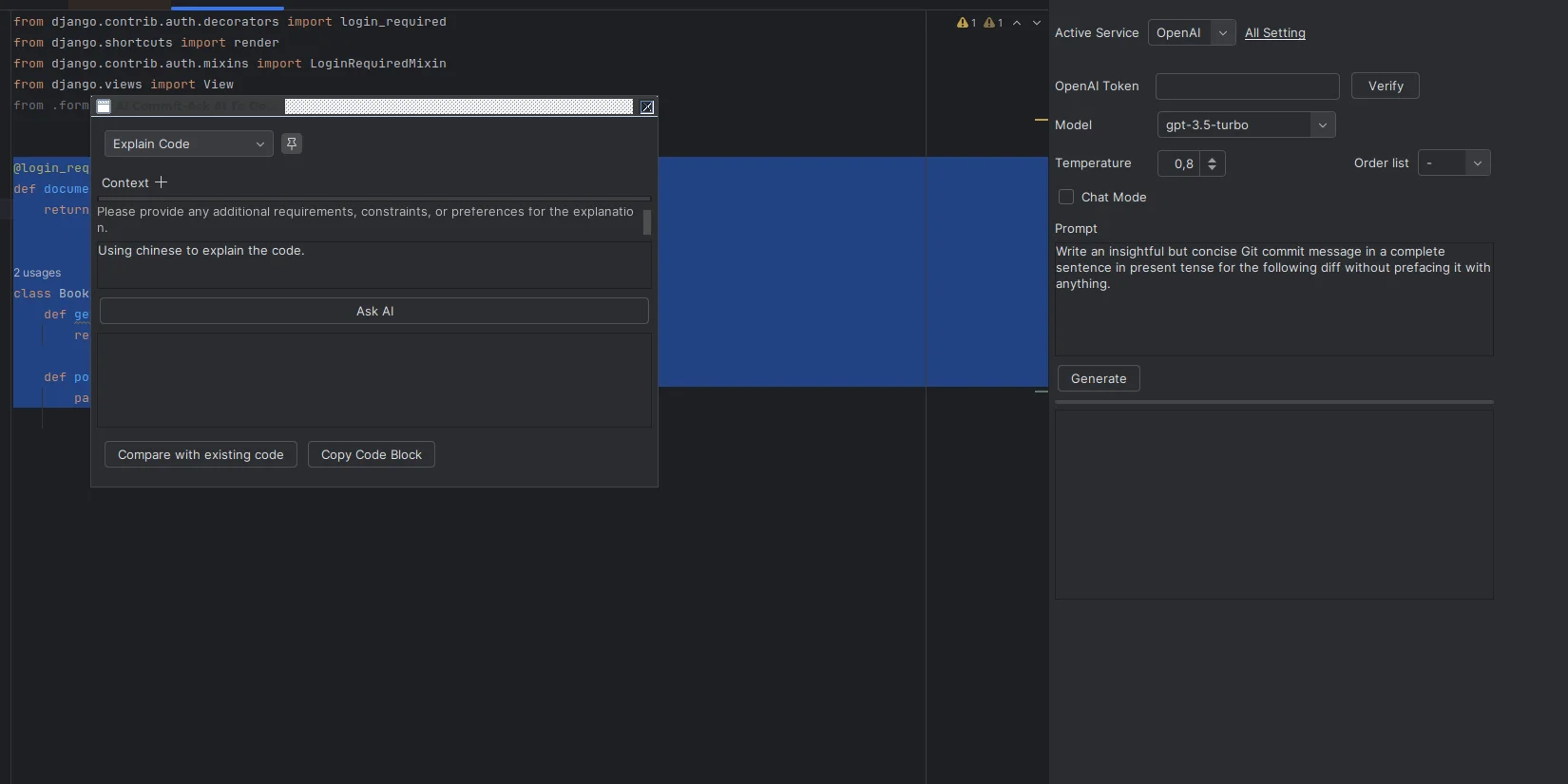Jump to next highlighted error arrow
Image resolution: width=1568 pixels, height=784 pixels.
click(x=1037, y=23)
